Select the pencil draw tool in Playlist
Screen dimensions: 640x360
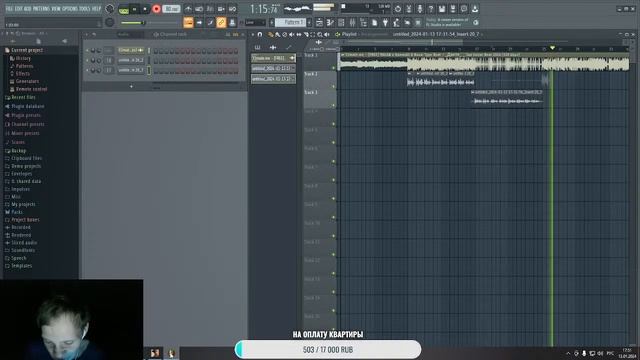coord(270,35)
